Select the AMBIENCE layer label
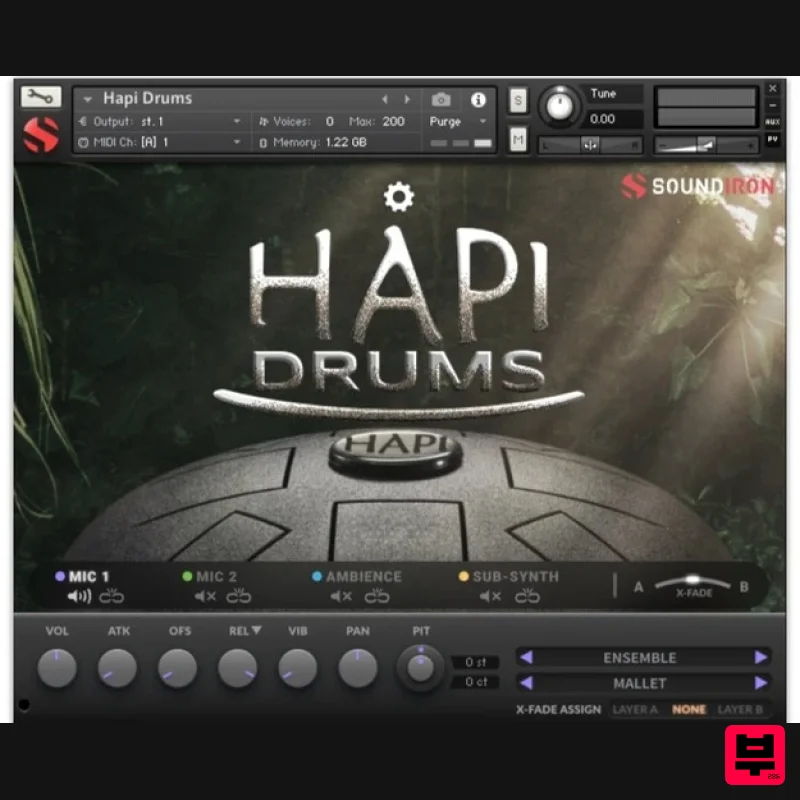 tap(364, 577)
